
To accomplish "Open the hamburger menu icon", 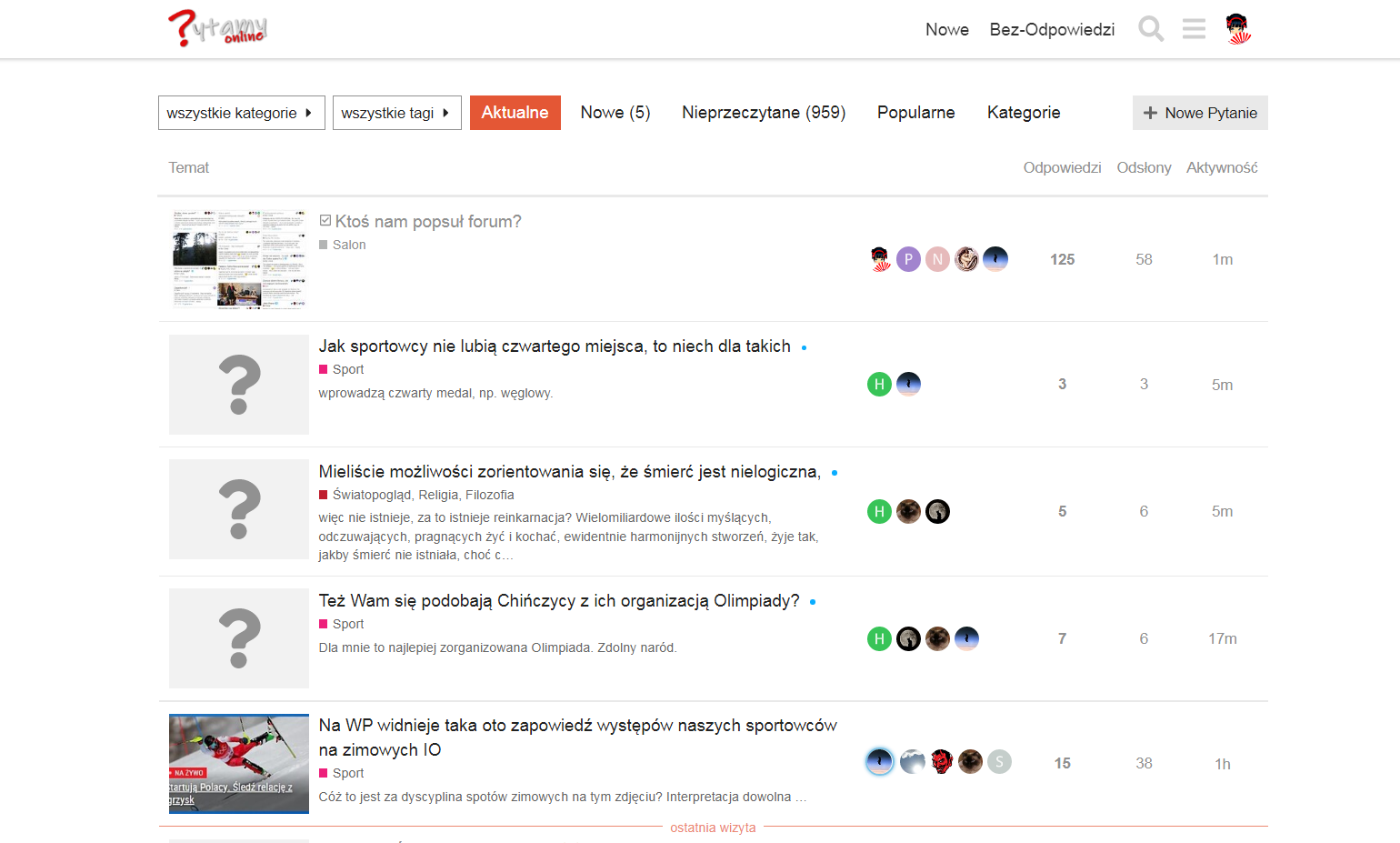I will 1194,29.
